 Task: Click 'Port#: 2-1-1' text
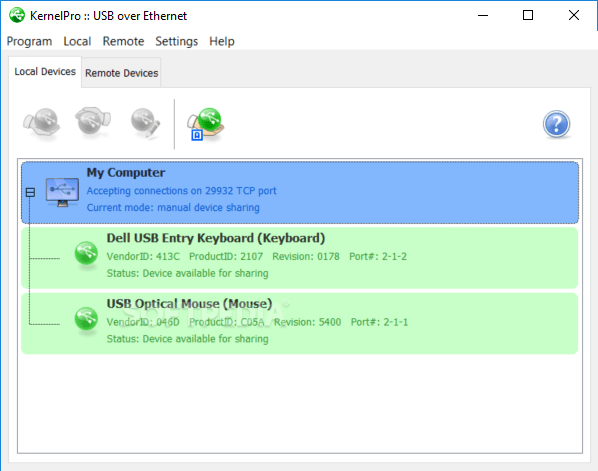pyautogui.click(x=379, y=322)
